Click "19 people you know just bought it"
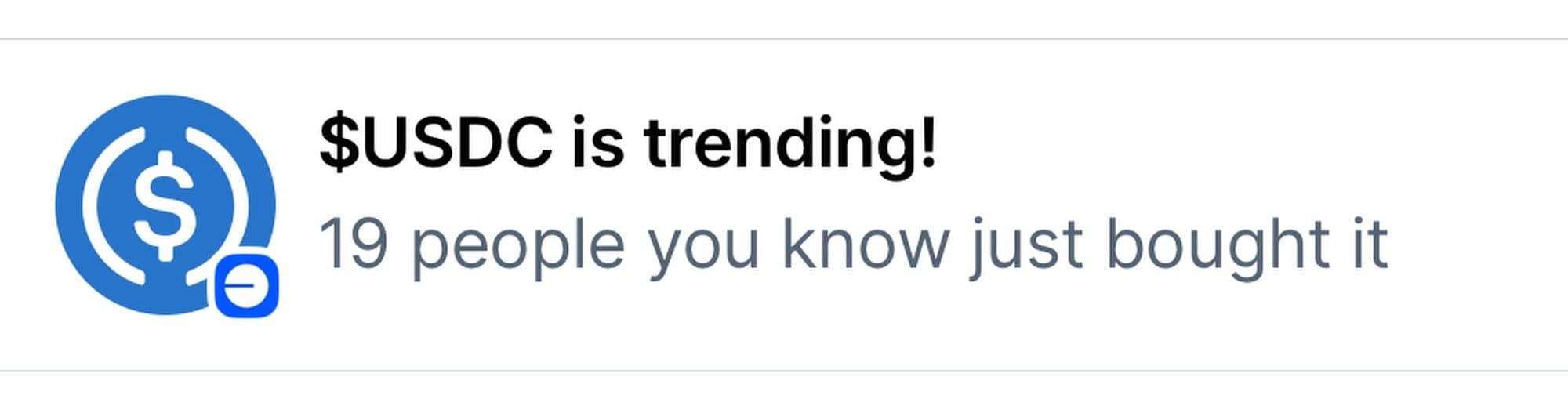1568x413 pixels. click(853, 245)
